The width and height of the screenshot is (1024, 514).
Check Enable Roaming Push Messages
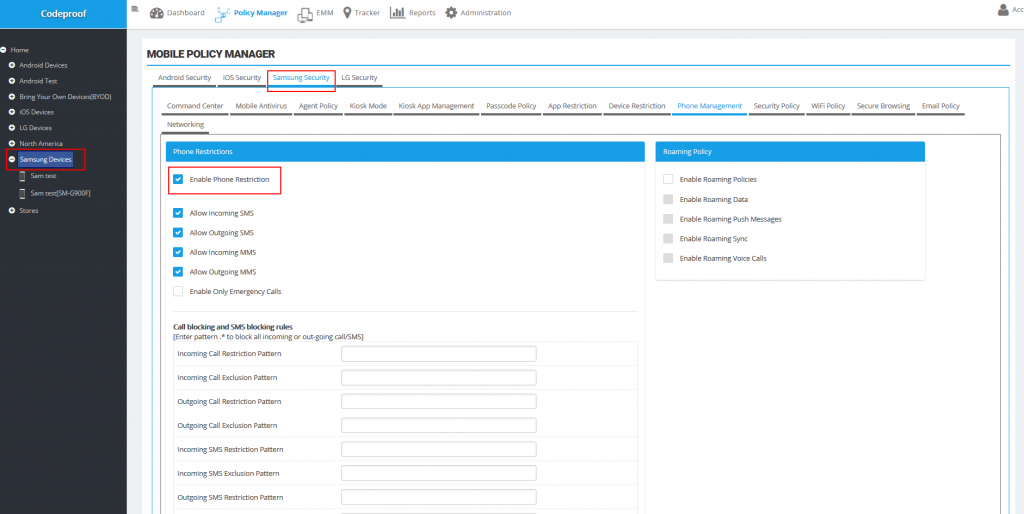[667, 219]
